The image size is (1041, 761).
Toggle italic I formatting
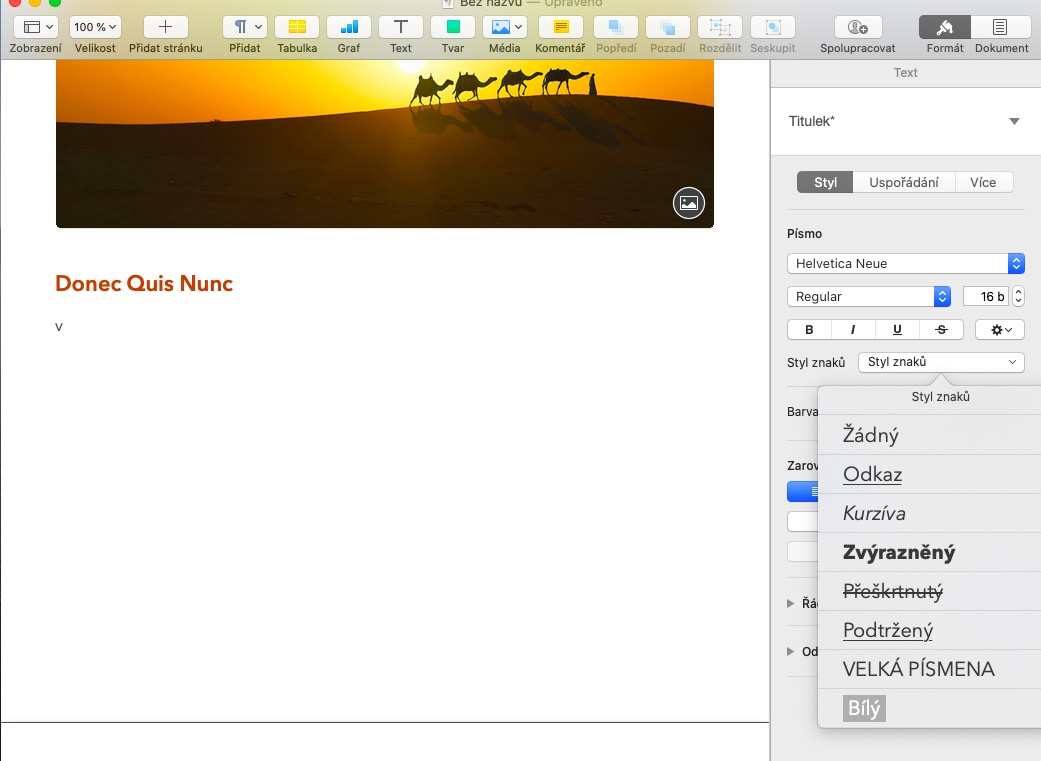853,329
